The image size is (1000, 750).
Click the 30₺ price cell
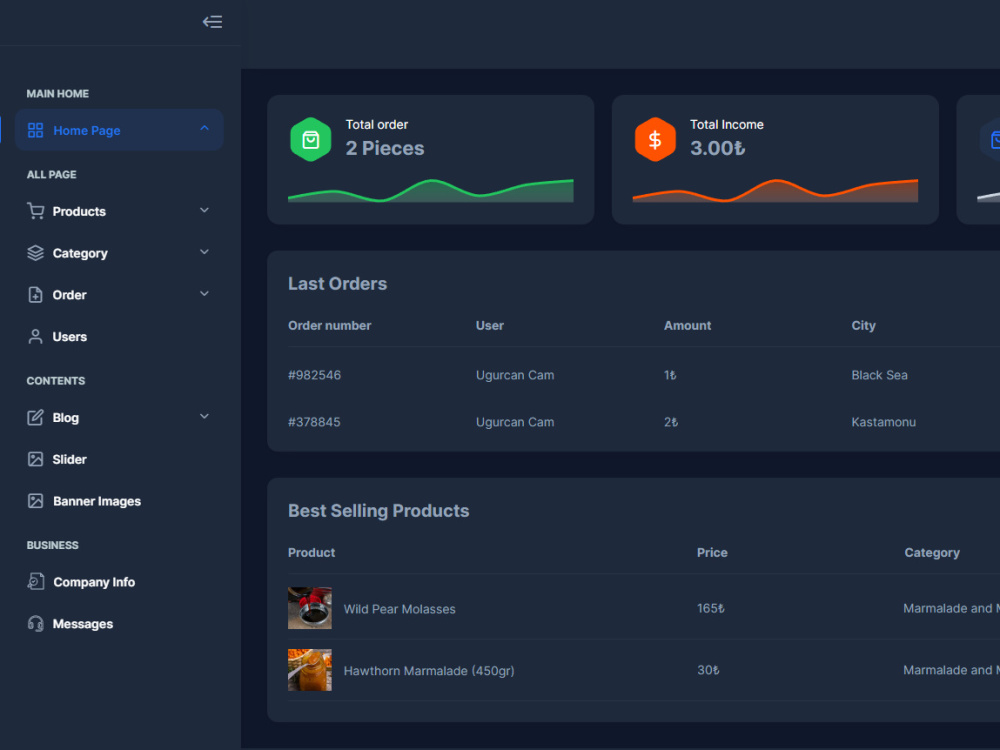(708, 670)
